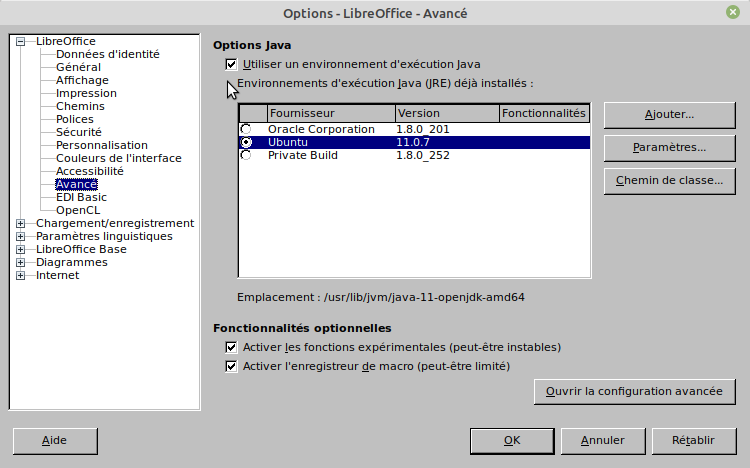Screen dimensions: 750x468
Task: Collapse the LibreOffice tree node
Action: (x=21, y=42)
